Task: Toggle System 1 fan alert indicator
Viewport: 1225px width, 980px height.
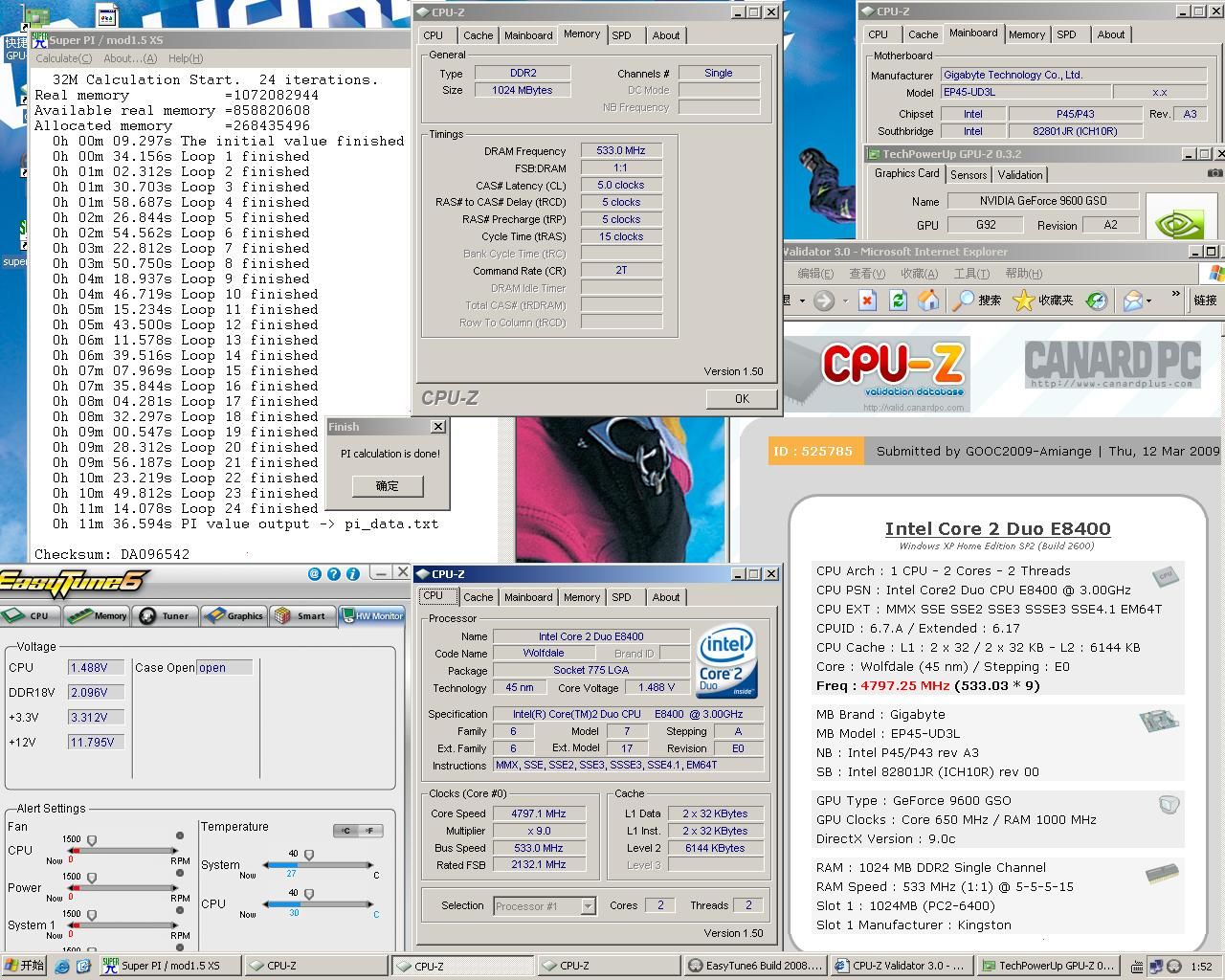Action: coord(179,910)
